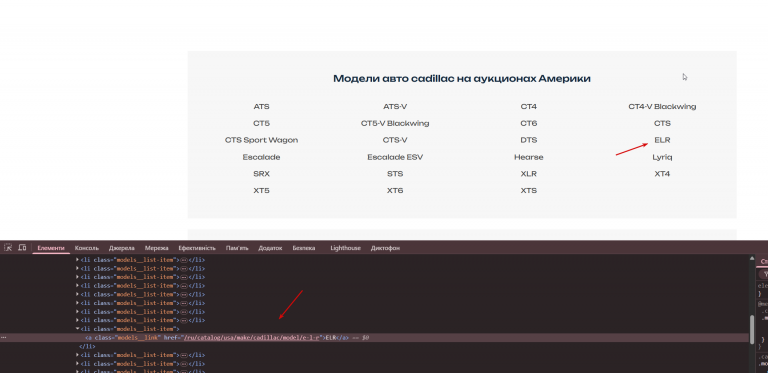Switch to the Lighthouse tab
The image size is (768, 373).
click(x=345, y=248)
